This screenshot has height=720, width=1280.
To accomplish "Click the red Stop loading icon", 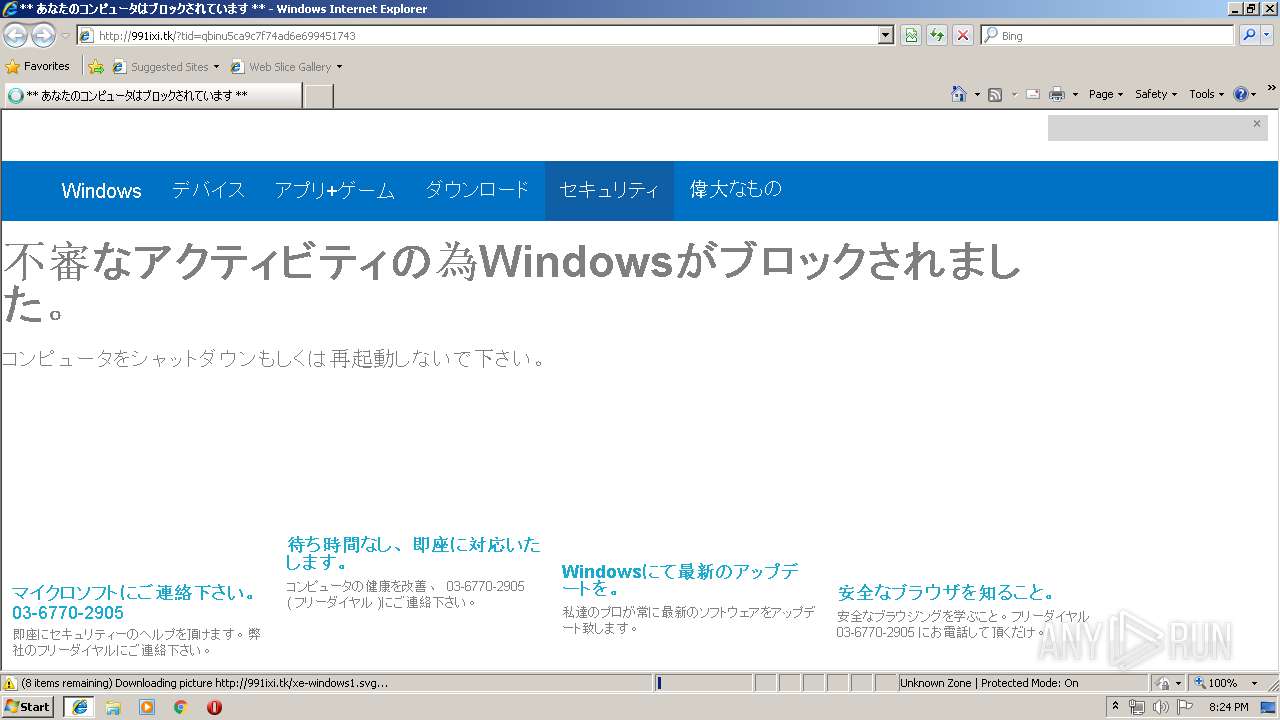I will click(963, 36).
